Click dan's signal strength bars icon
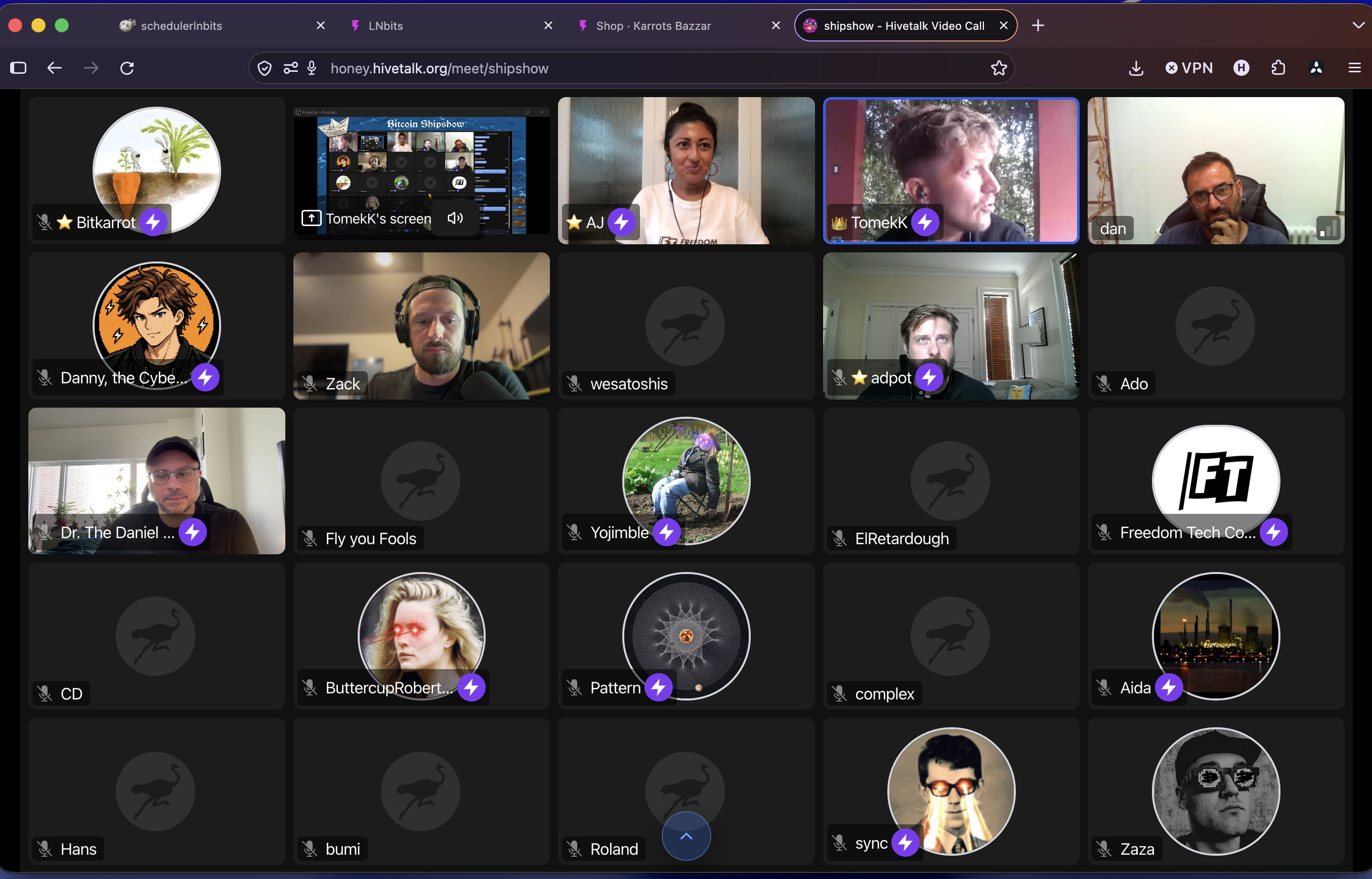 [1328, 228]
